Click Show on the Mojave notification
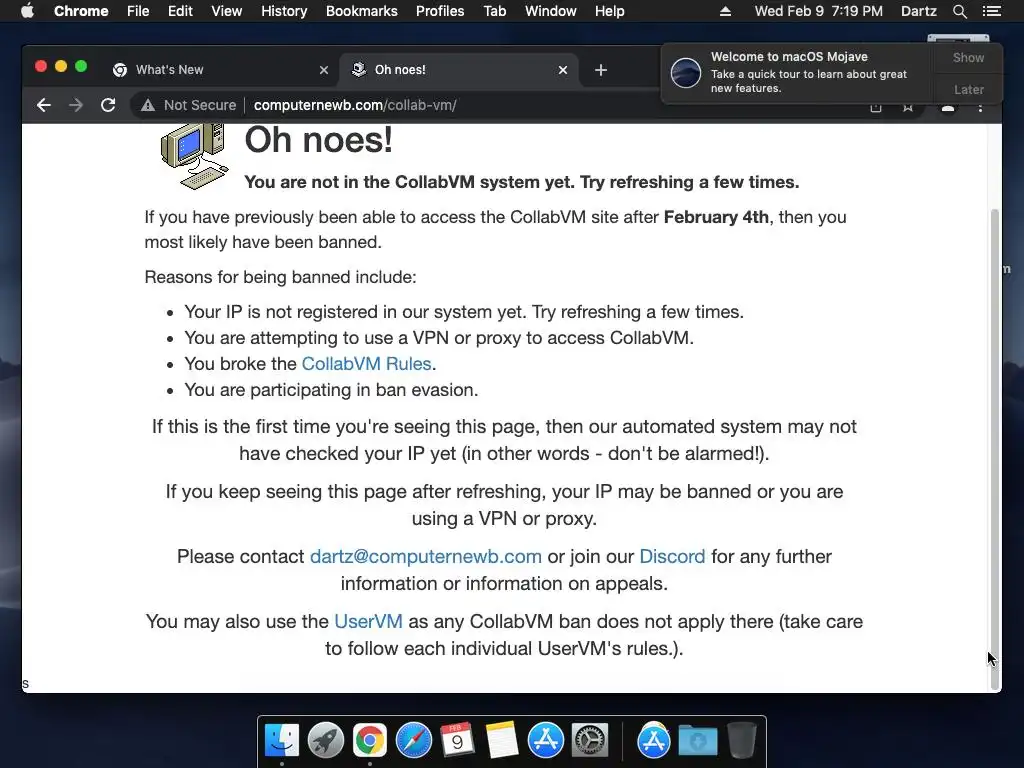This screenshot has width=1024, height=768. pyautogui.click(x=968, y=57)
